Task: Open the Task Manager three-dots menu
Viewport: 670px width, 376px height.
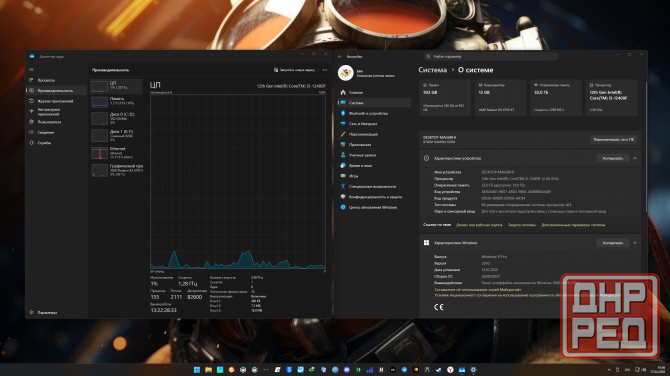Action: point(325,70)
